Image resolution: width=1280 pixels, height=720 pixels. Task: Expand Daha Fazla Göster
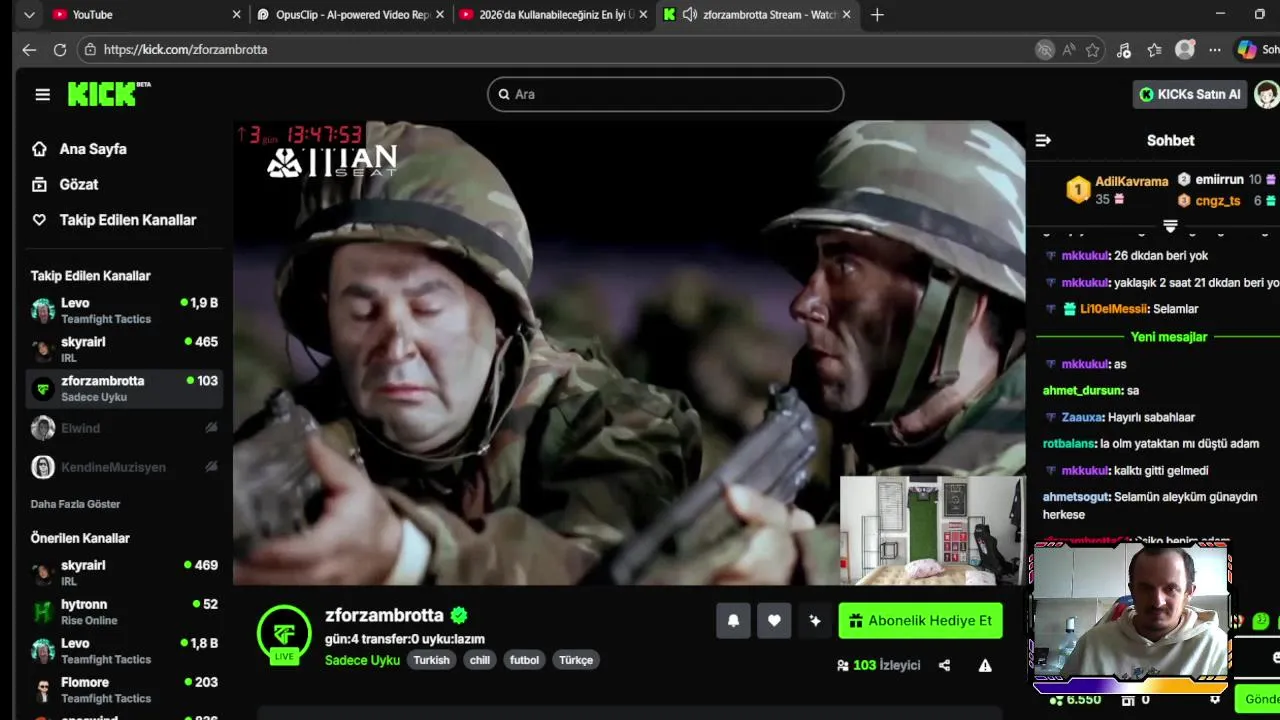[75, 504]
